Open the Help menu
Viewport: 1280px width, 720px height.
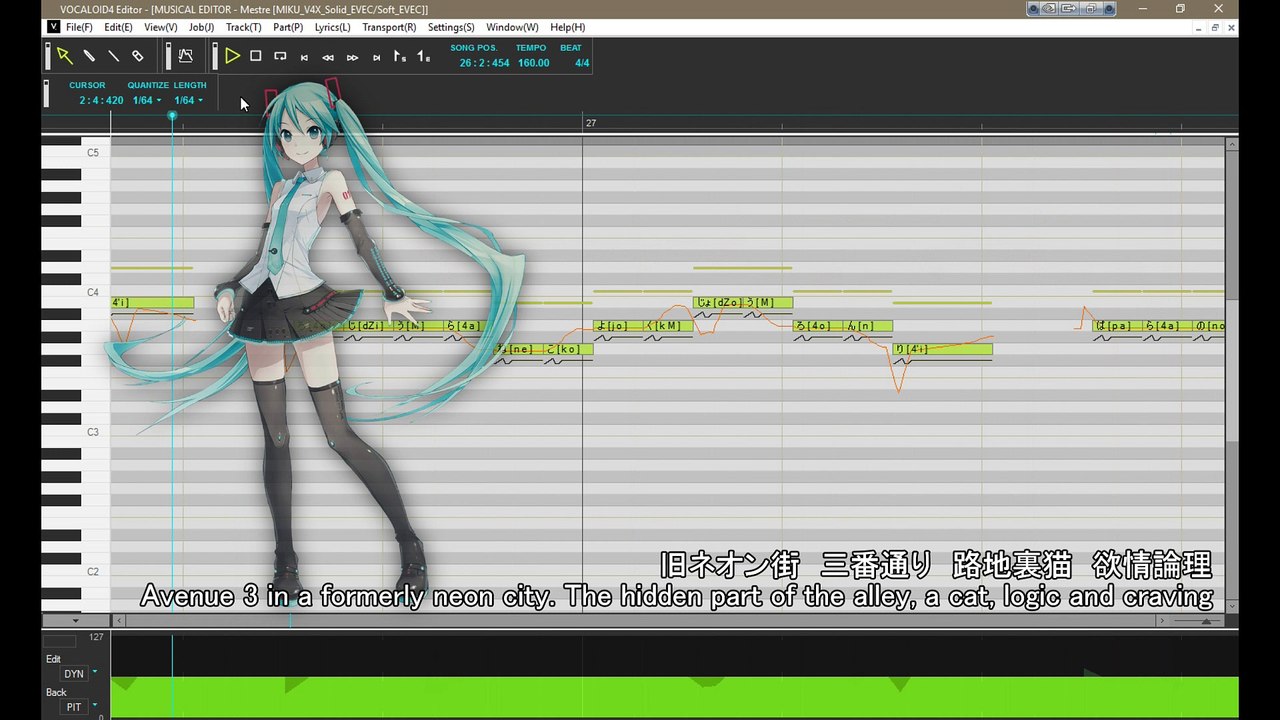click(x=567, y=27)
